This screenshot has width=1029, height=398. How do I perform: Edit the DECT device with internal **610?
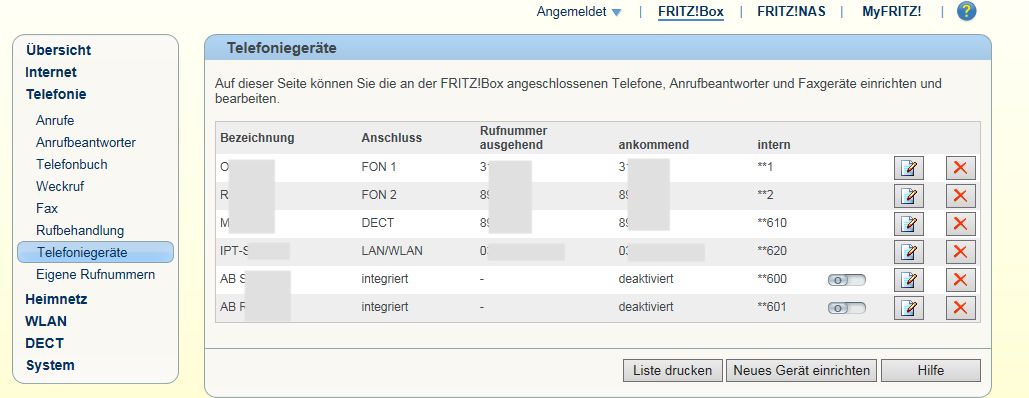(908, 224)
